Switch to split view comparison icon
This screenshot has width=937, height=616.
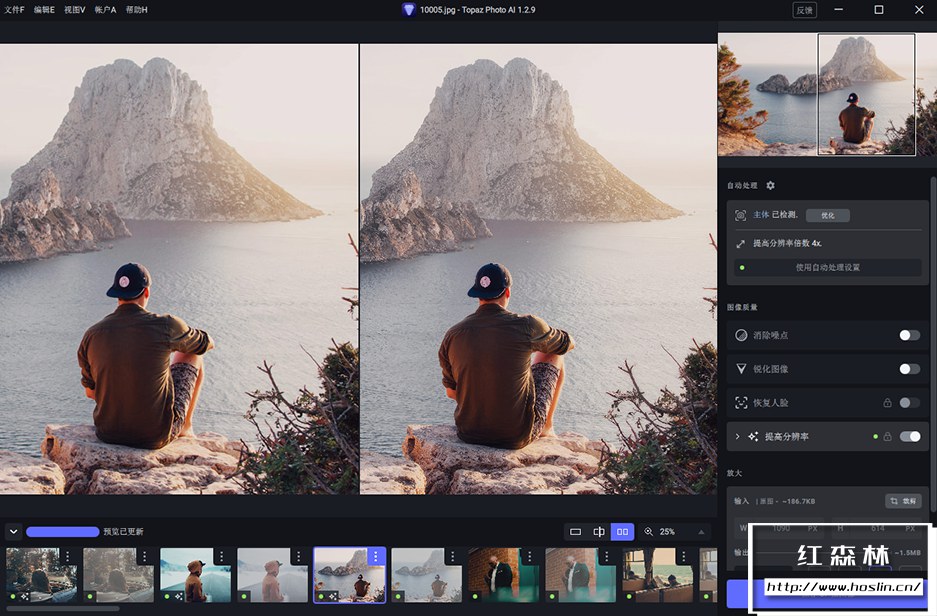[599, 532]
